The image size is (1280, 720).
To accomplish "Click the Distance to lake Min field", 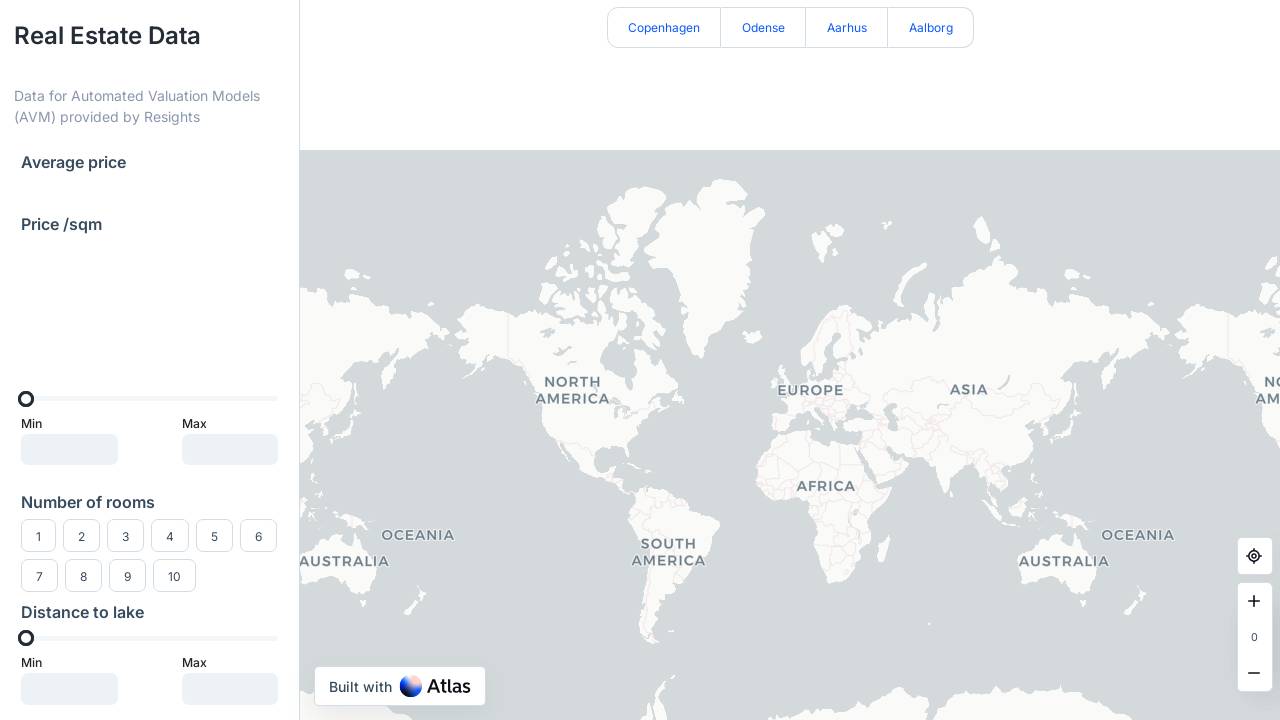I will (x=69, y=688).
